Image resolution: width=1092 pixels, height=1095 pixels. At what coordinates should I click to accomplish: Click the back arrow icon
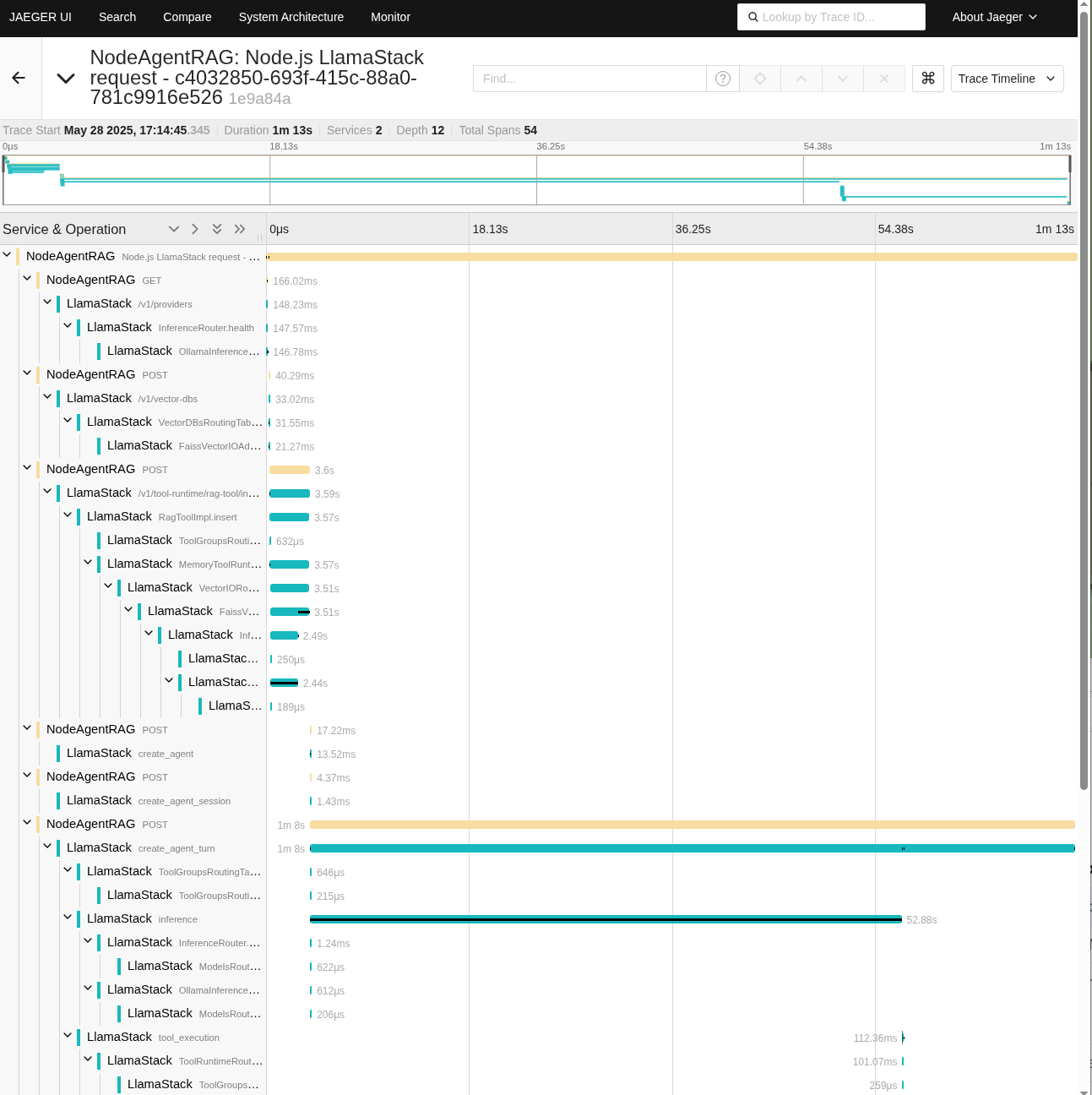pyautogui.click(x=19, y=78)
